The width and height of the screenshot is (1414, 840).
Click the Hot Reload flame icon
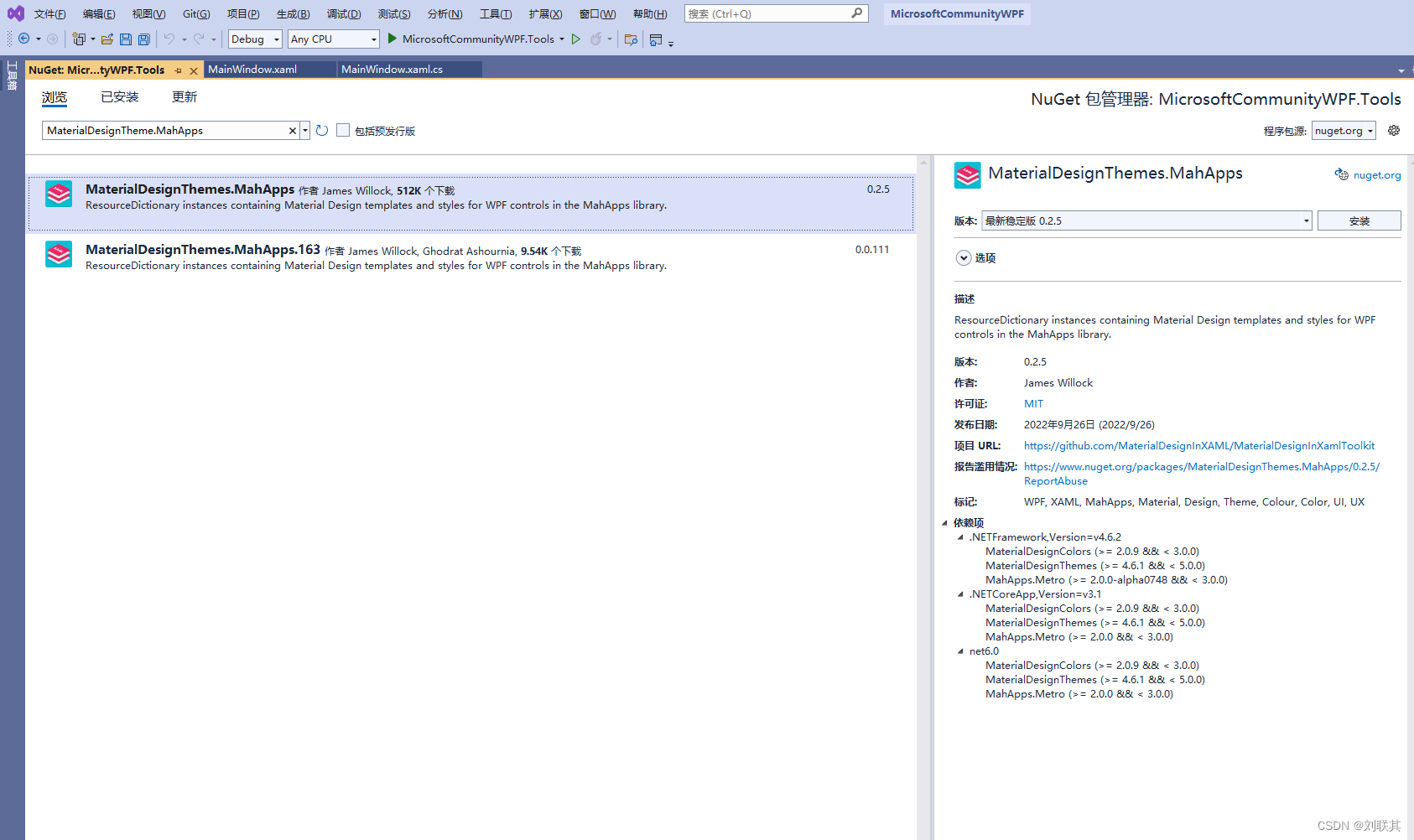click(596, 39)
